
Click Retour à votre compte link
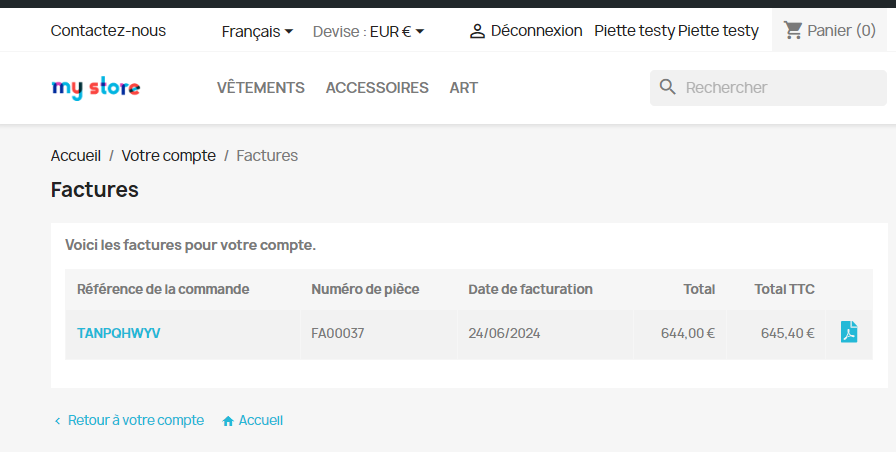pos(135,420)
